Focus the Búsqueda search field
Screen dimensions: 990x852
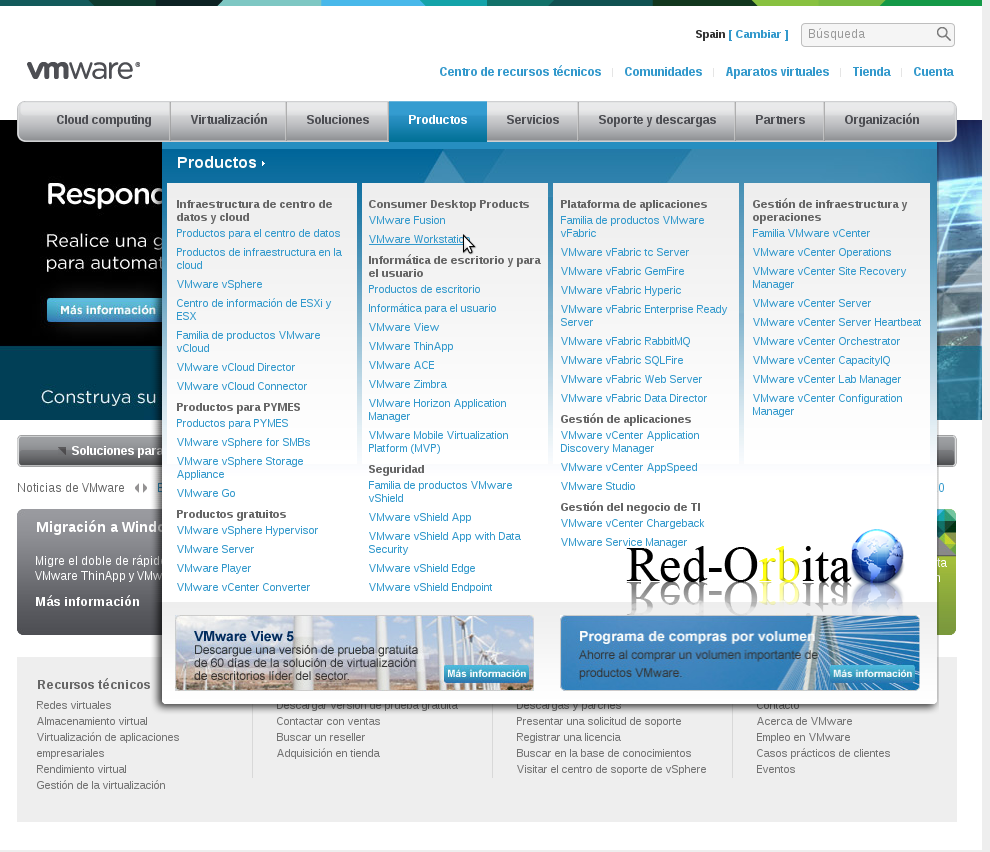(x=878, y=34)
